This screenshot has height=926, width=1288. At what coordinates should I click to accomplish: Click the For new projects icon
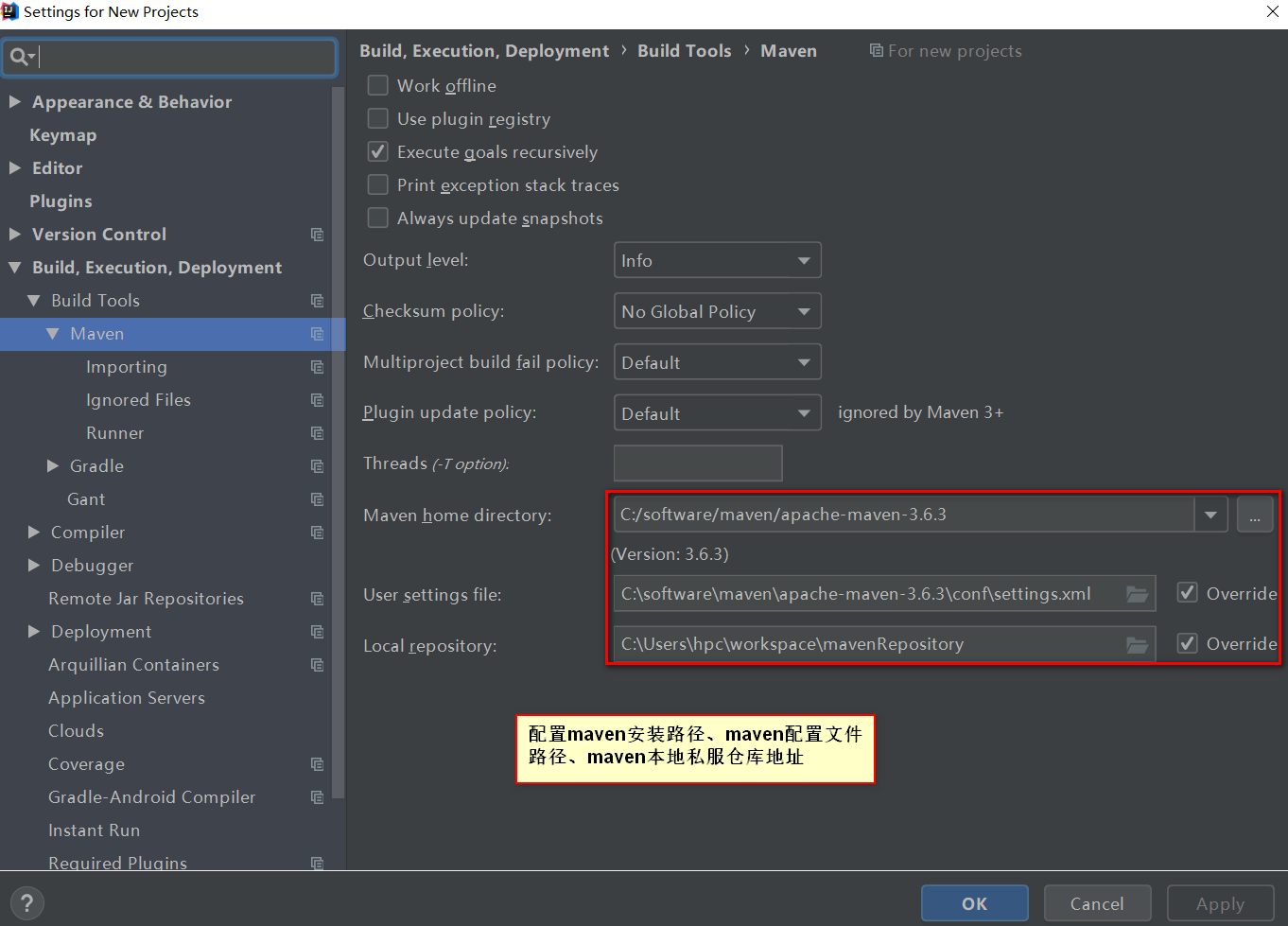click(877, 50)
